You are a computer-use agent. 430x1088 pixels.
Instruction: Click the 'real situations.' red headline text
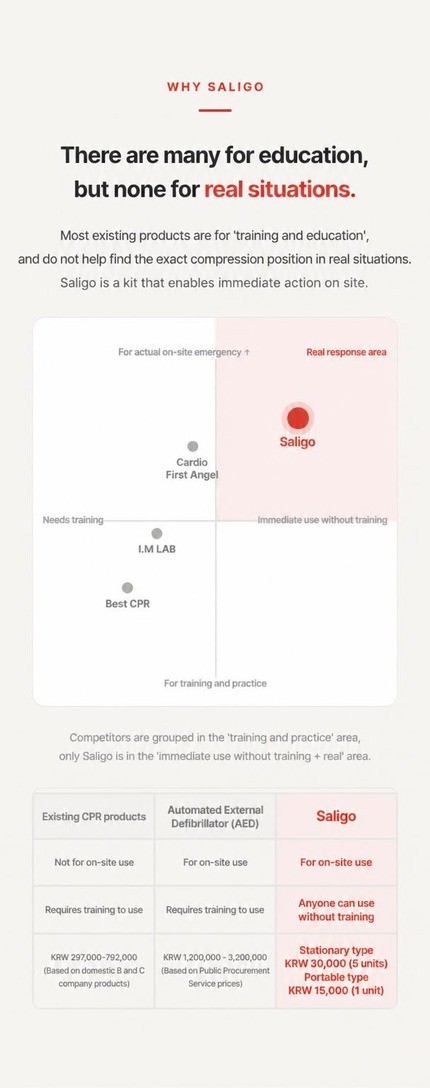pyautogui.click(x=280, y=189)
